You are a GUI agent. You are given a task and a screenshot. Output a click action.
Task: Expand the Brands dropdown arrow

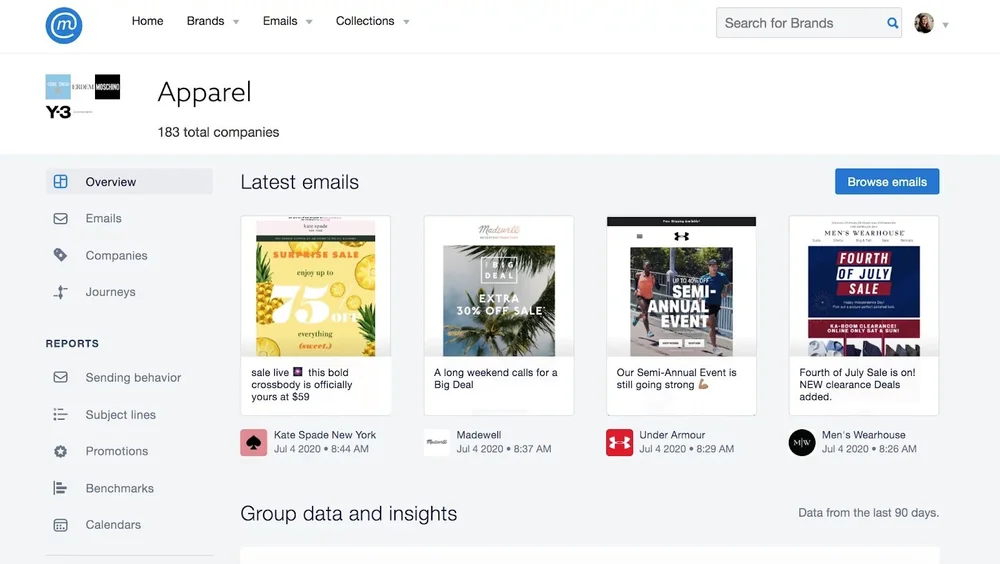click(236, 22)
